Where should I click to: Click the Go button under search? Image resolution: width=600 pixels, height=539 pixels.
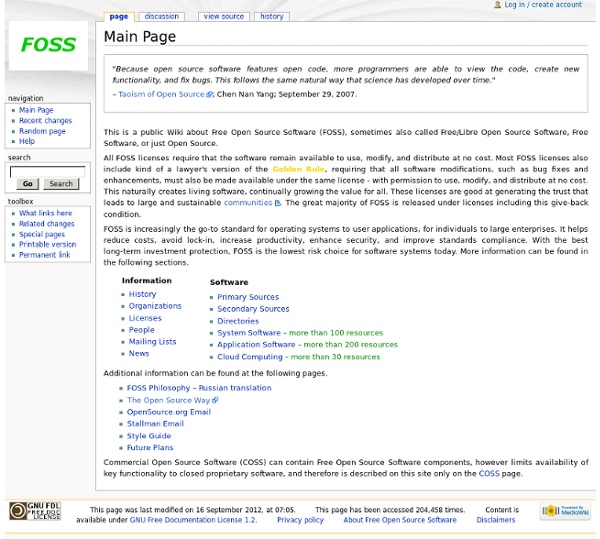click(28, 184)
